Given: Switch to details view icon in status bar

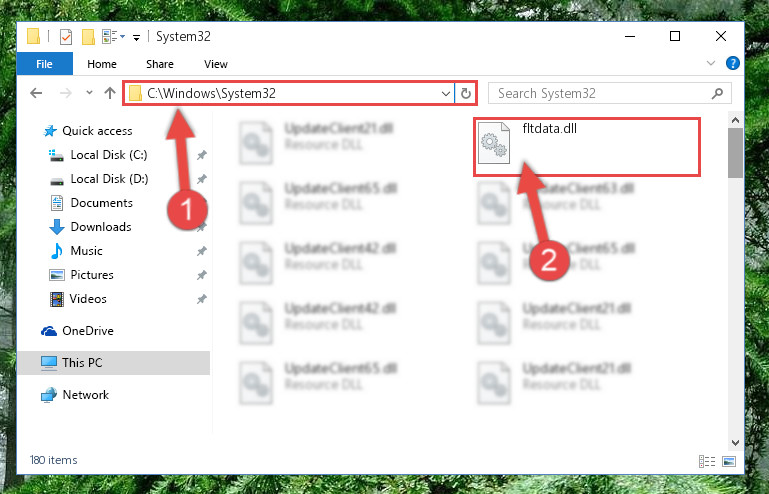Looking at the screenshot, I should coord(707,461).
